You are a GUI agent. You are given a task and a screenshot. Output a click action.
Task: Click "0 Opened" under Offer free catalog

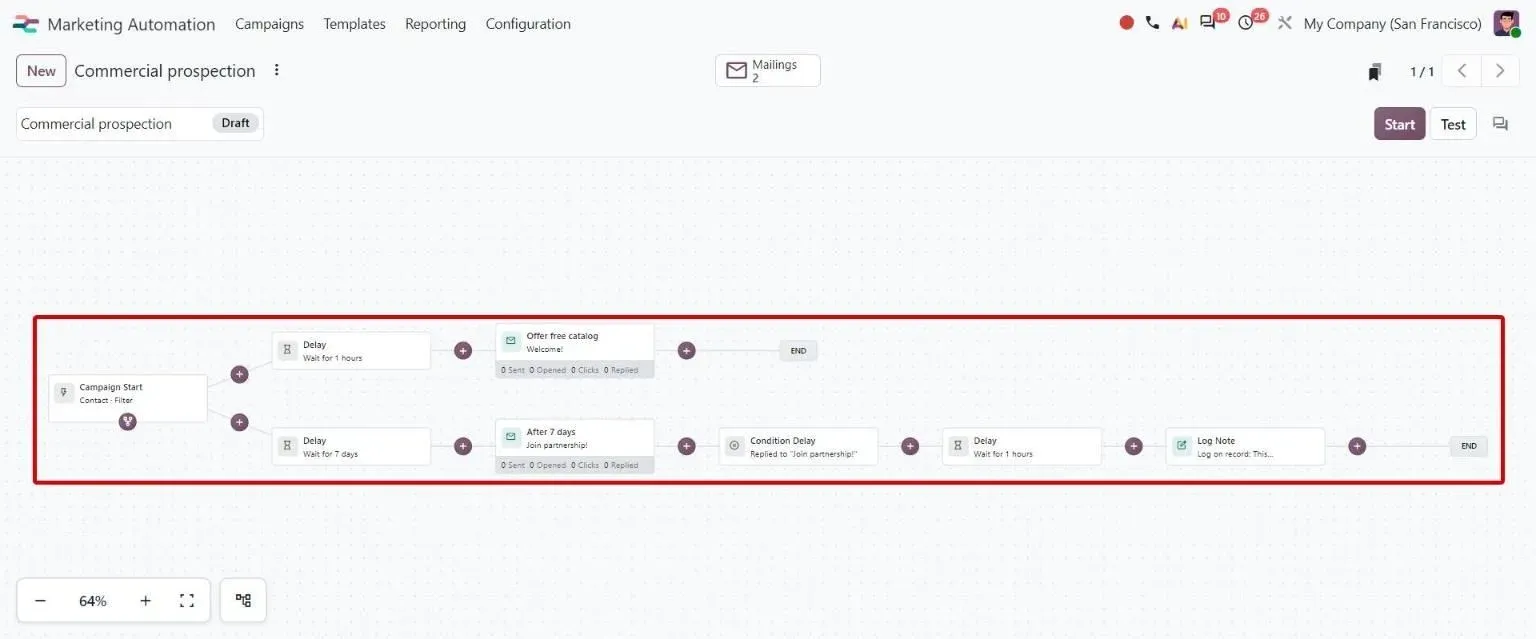548,370
